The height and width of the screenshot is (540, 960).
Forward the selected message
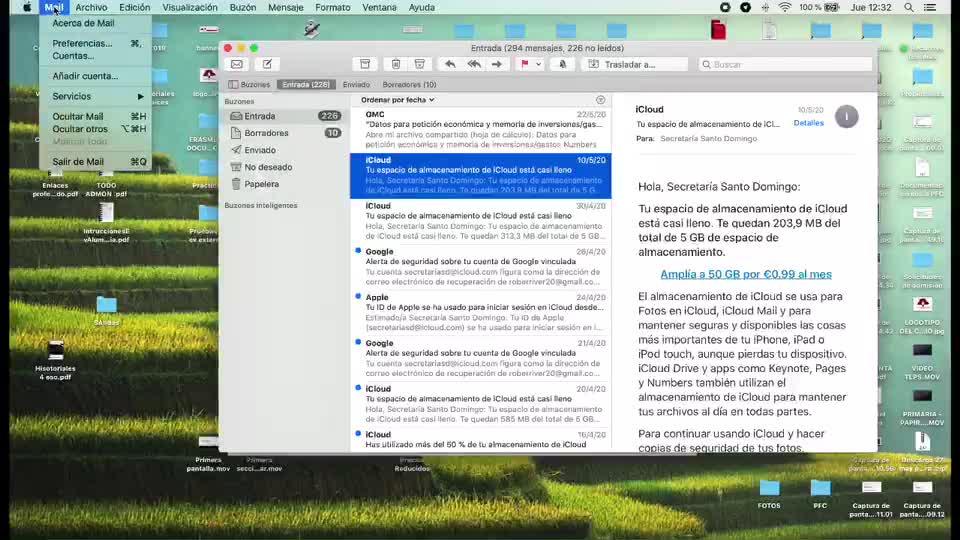[497, 64]
